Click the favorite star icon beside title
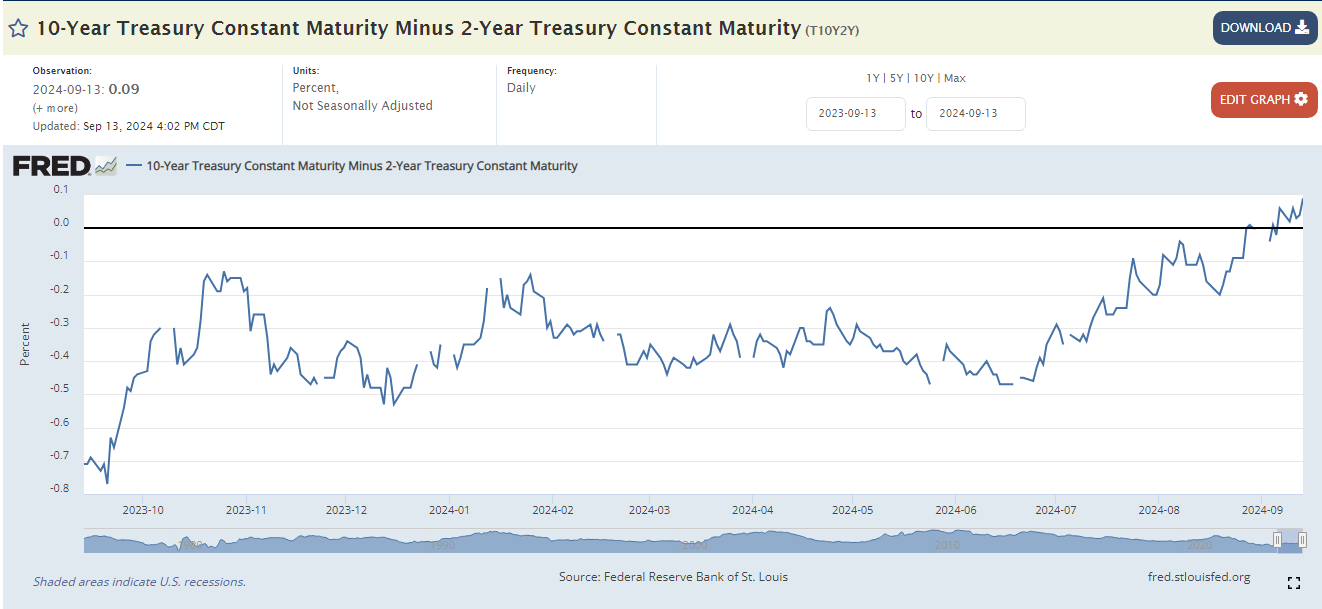1322x609 pixels. pos(18,28)
